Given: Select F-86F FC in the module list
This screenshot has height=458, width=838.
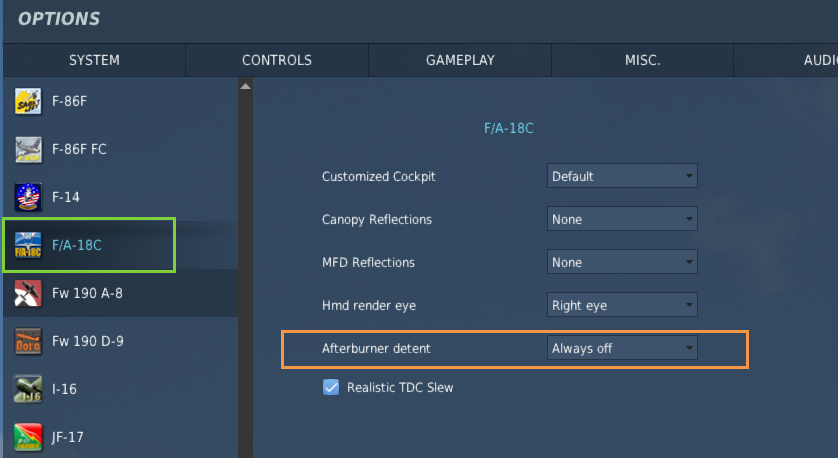Looking at the screenshot, I should click(x=120, y=149).
